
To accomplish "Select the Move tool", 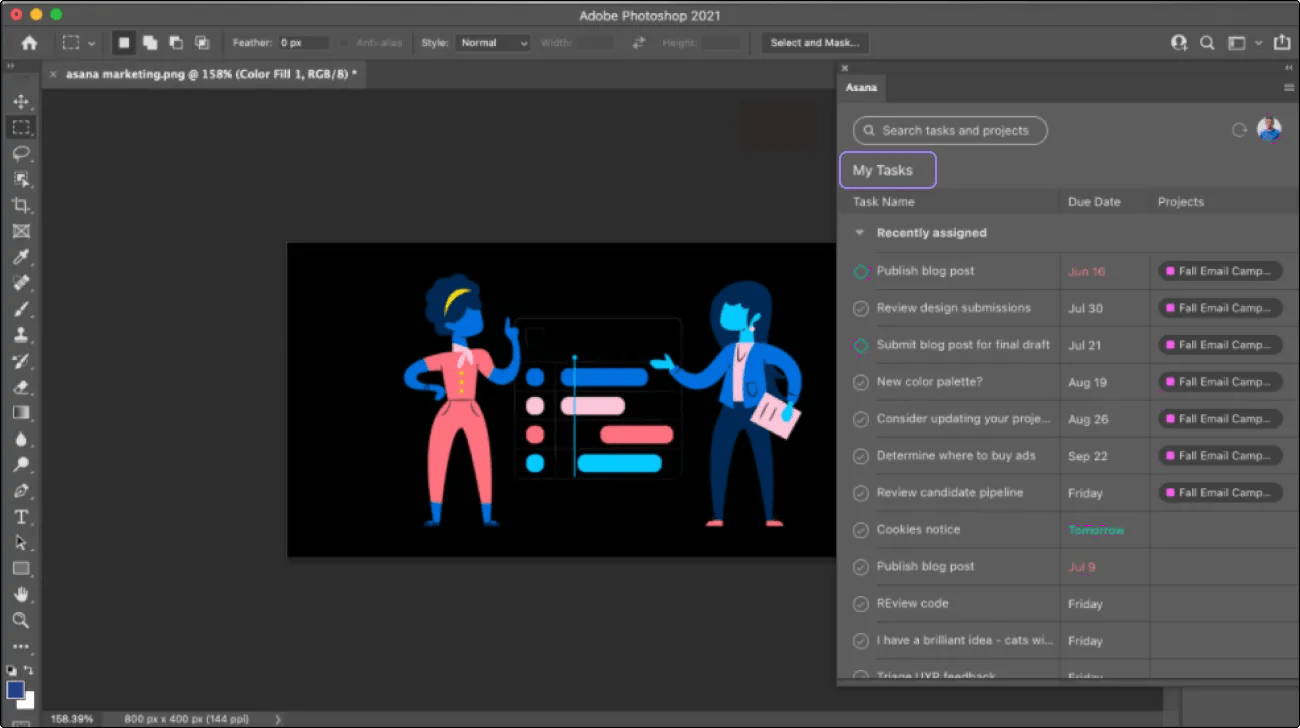I will click(21, 100).
